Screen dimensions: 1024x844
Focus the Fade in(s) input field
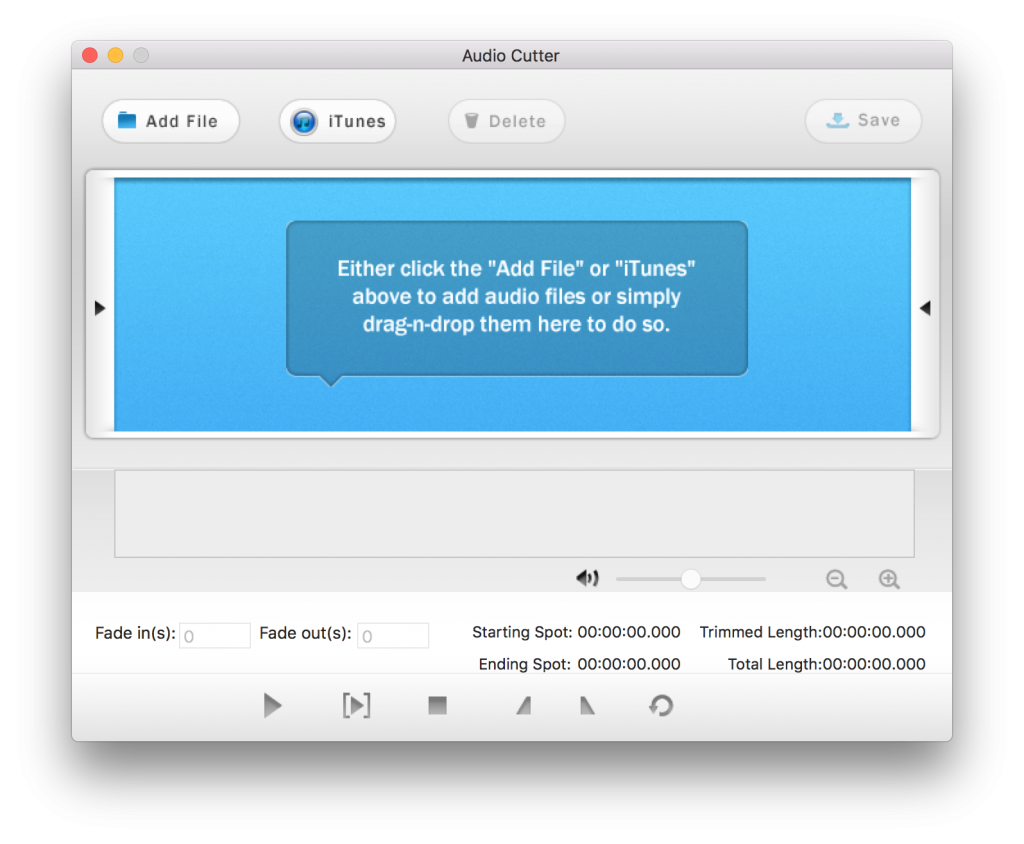click(215, 636)
